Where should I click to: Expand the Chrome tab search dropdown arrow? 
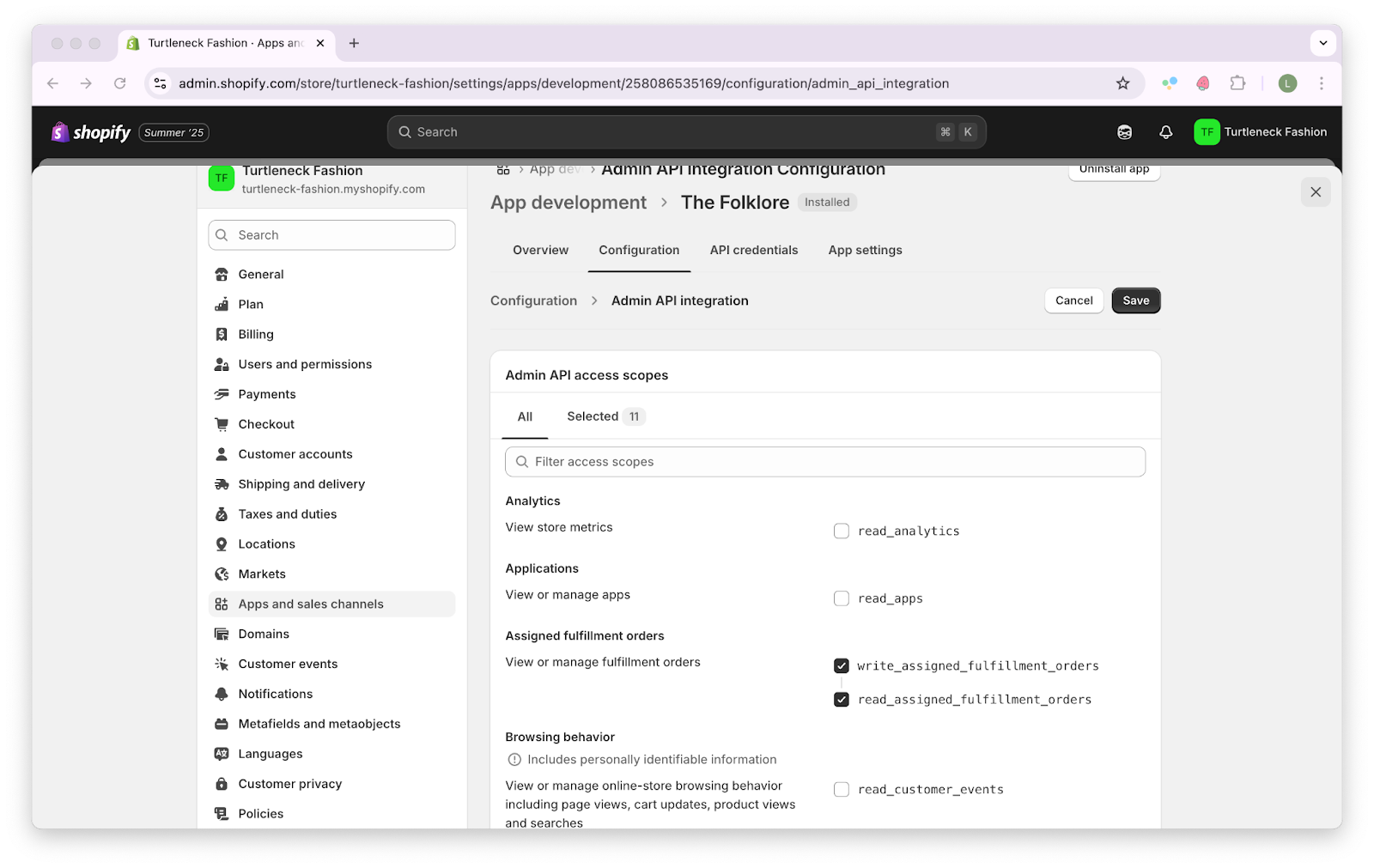coord(1322,43)
